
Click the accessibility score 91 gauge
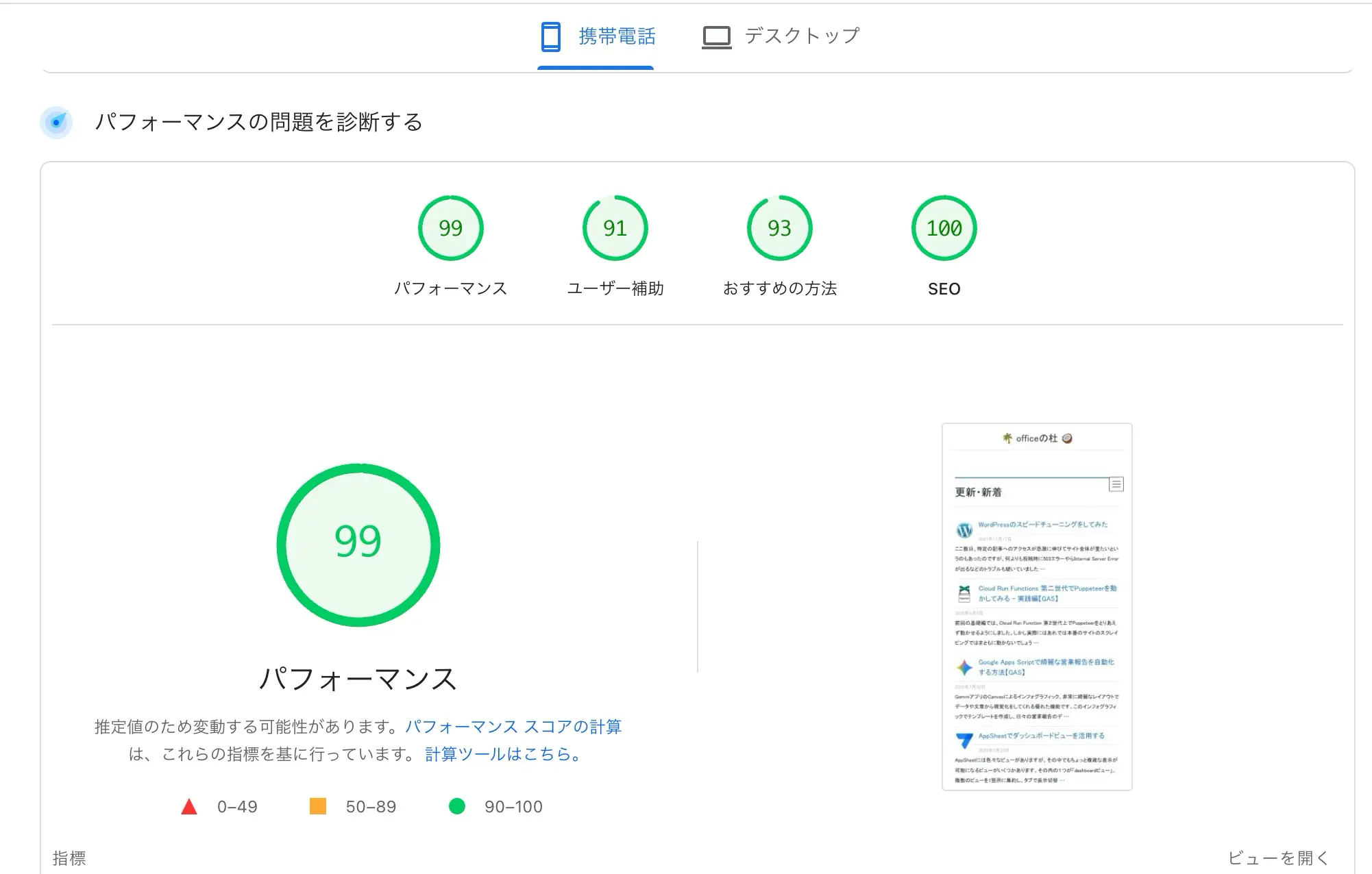pyautogui.click(x=615, y=228)
